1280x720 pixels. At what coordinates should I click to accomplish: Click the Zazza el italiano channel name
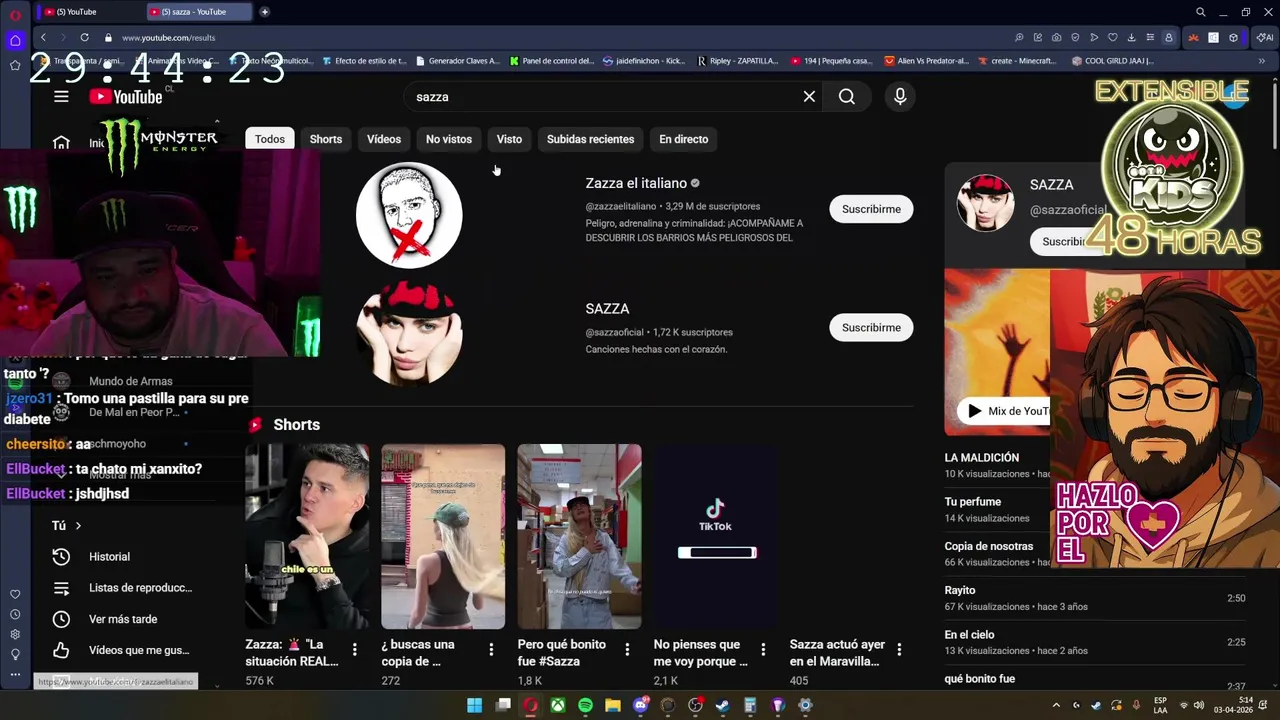point(636,183)
